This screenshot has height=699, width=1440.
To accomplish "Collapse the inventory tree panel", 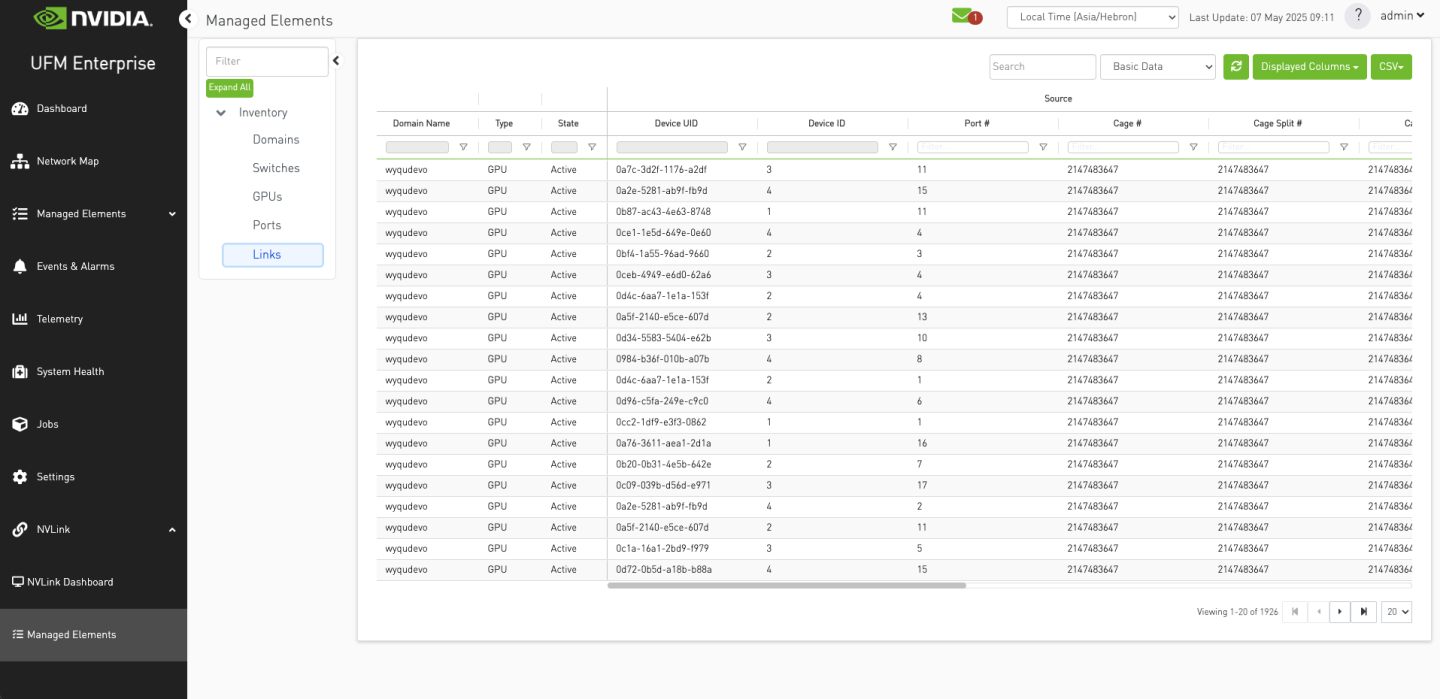I will click(336, 61).
